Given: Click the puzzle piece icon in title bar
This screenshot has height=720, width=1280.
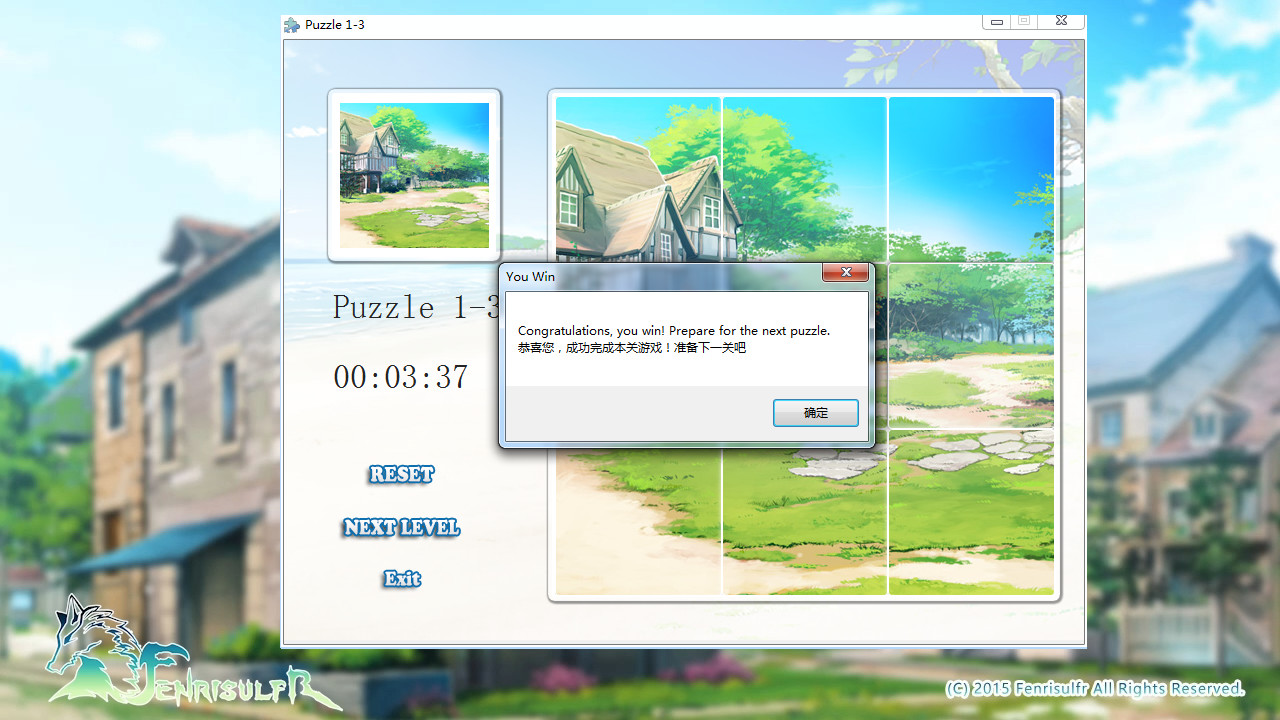Looking at the screenshot, I should click(292, 25).
